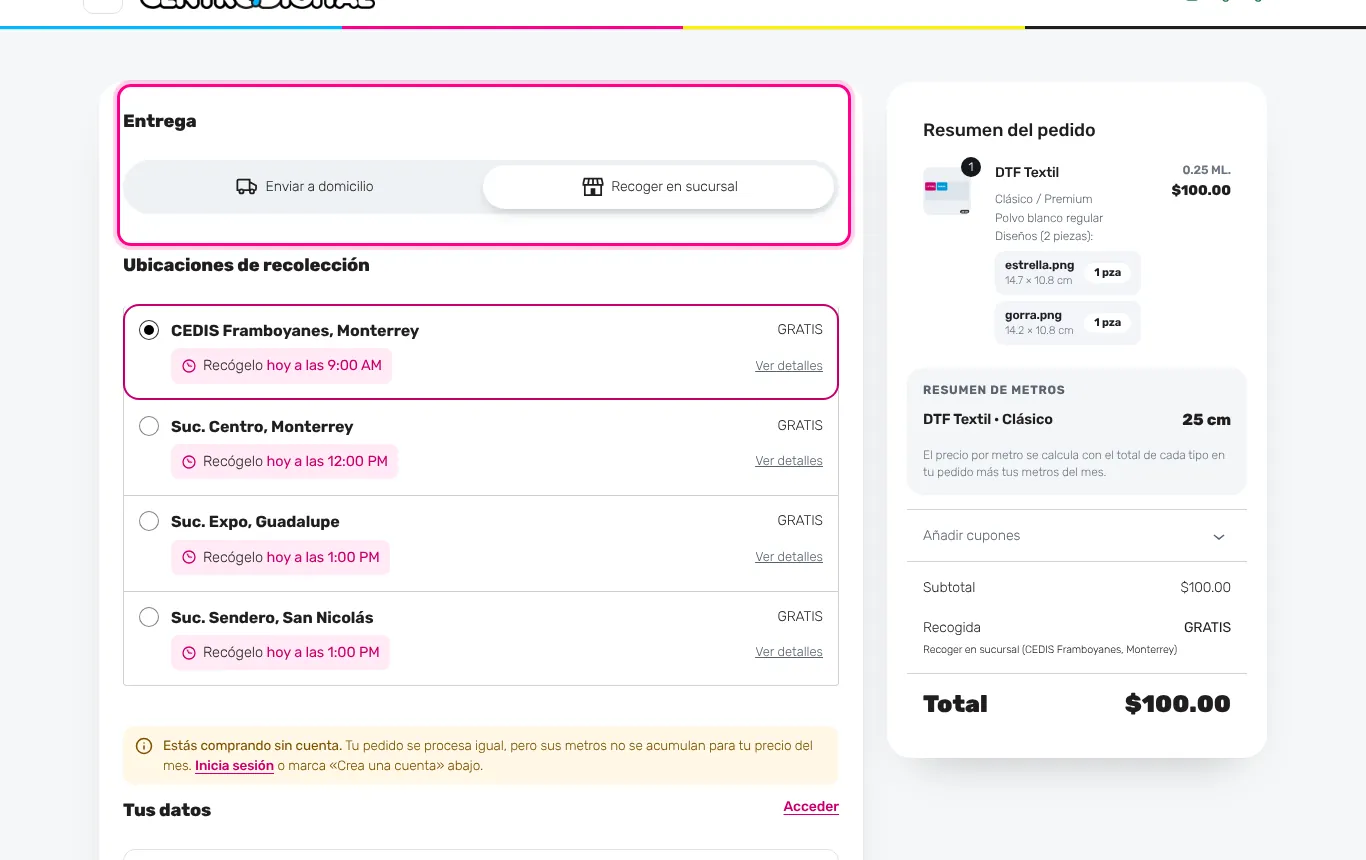1366x860 pixels.
Task: Click clock icon in Suc. Centro row
Action: (x=189, y=462)
